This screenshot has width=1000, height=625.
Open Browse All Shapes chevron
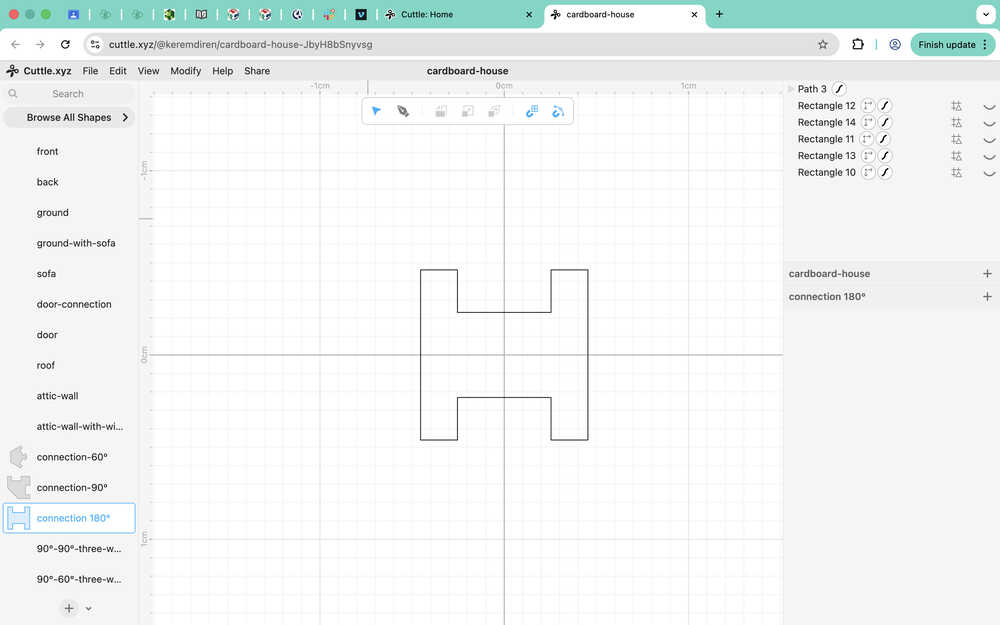125,117
